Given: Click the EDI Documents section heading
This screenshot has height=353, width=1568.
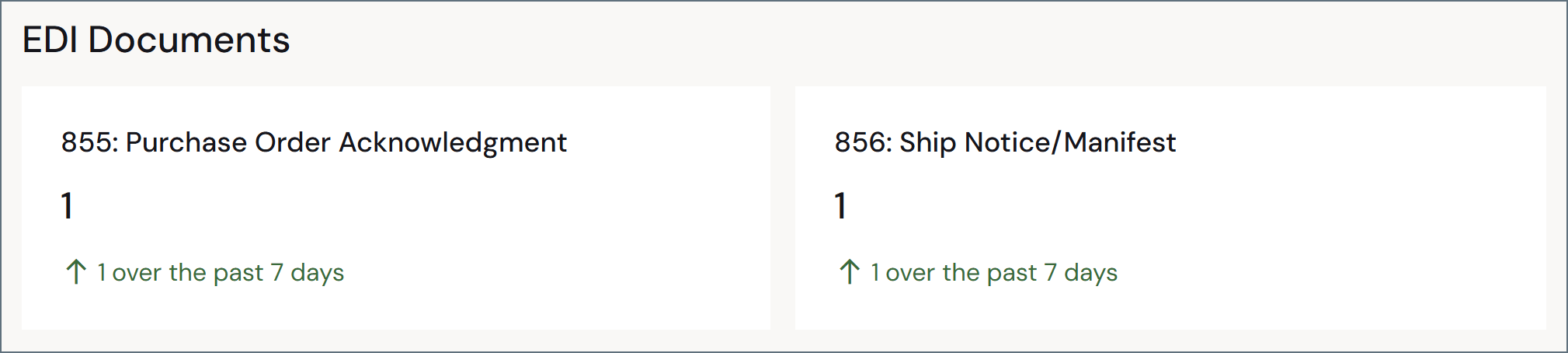Looking at the screenshot, I should tap(156, 40).
